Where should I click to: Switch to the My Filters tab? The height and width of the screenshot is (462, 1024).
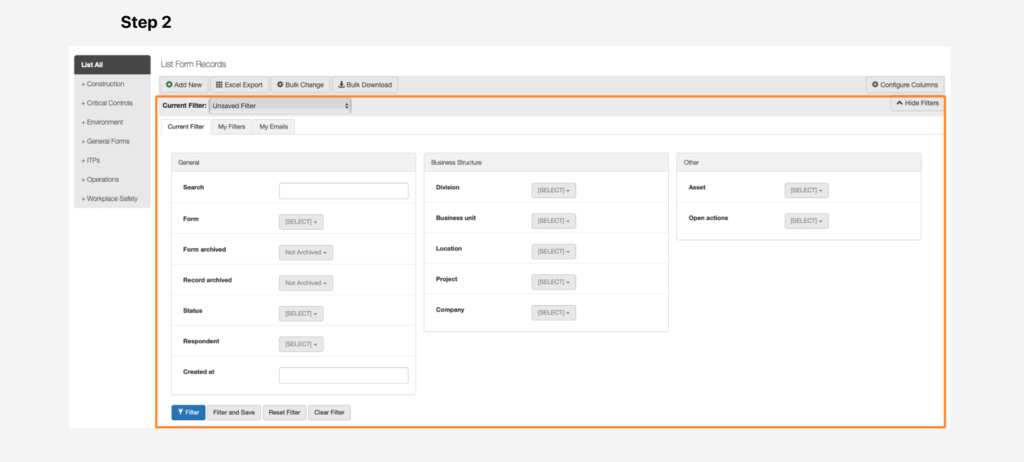click(x=231, y=127)
